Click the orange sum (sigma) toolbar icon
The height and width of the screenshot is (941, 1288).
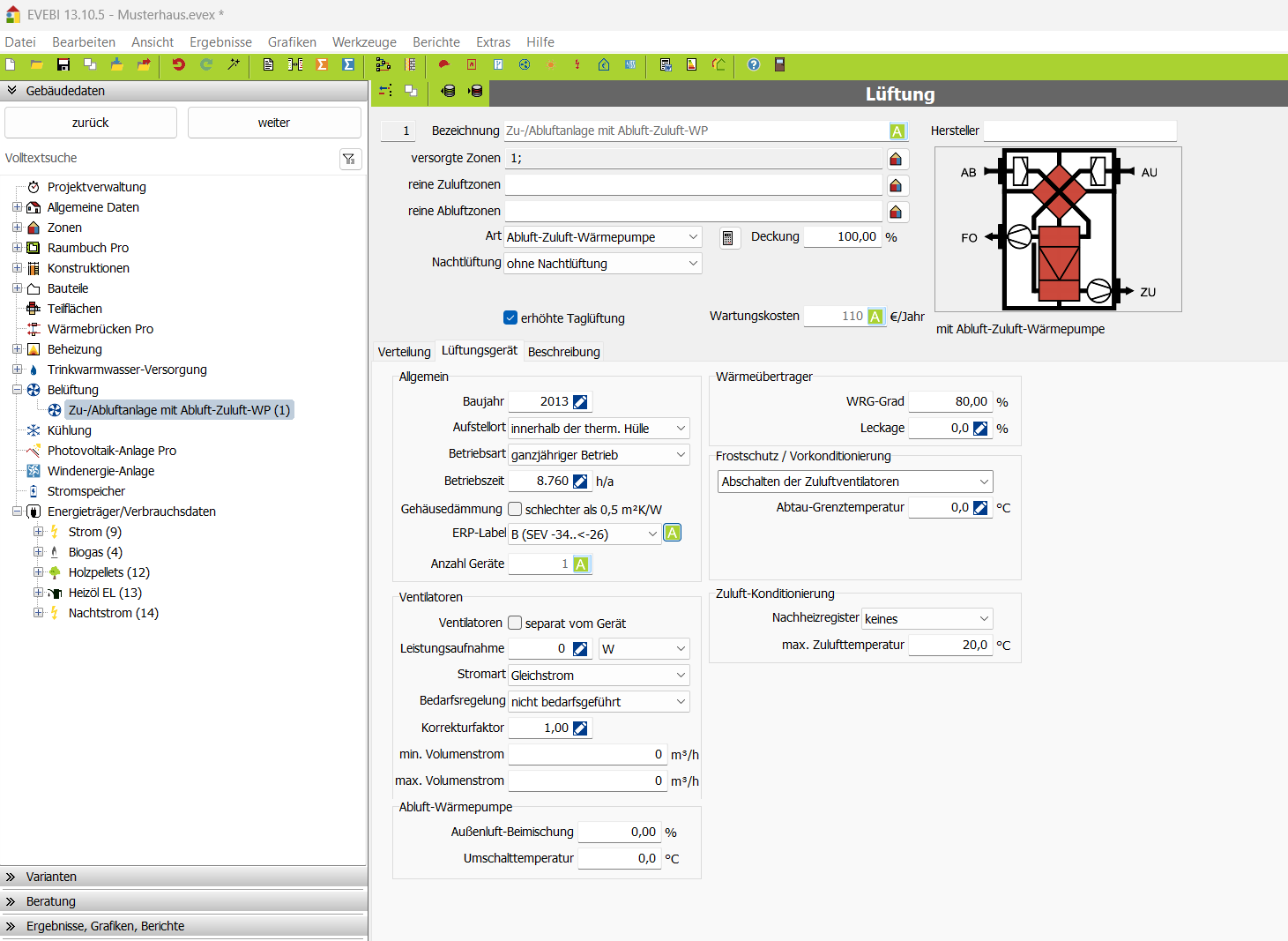[322, 64]
